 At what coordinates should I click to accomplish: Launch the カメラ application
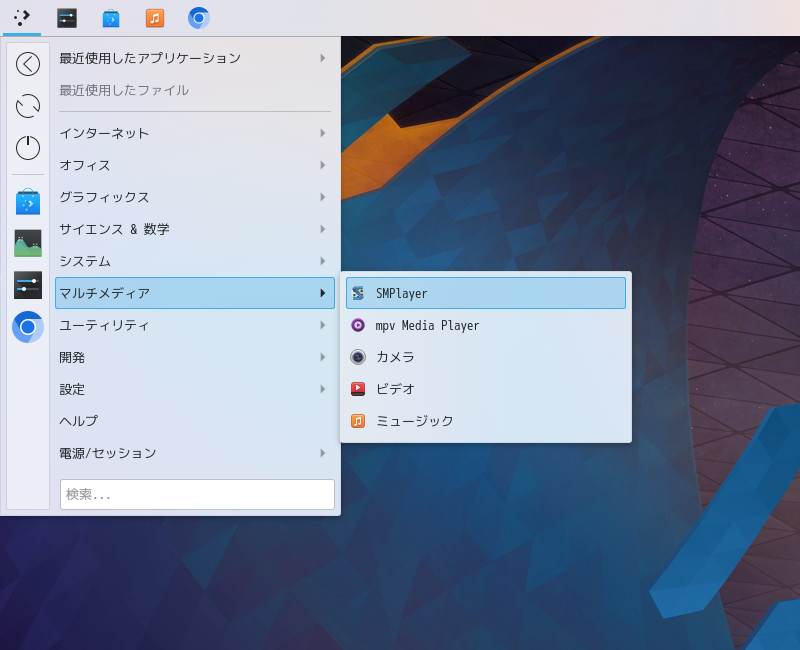pos(486,357)
